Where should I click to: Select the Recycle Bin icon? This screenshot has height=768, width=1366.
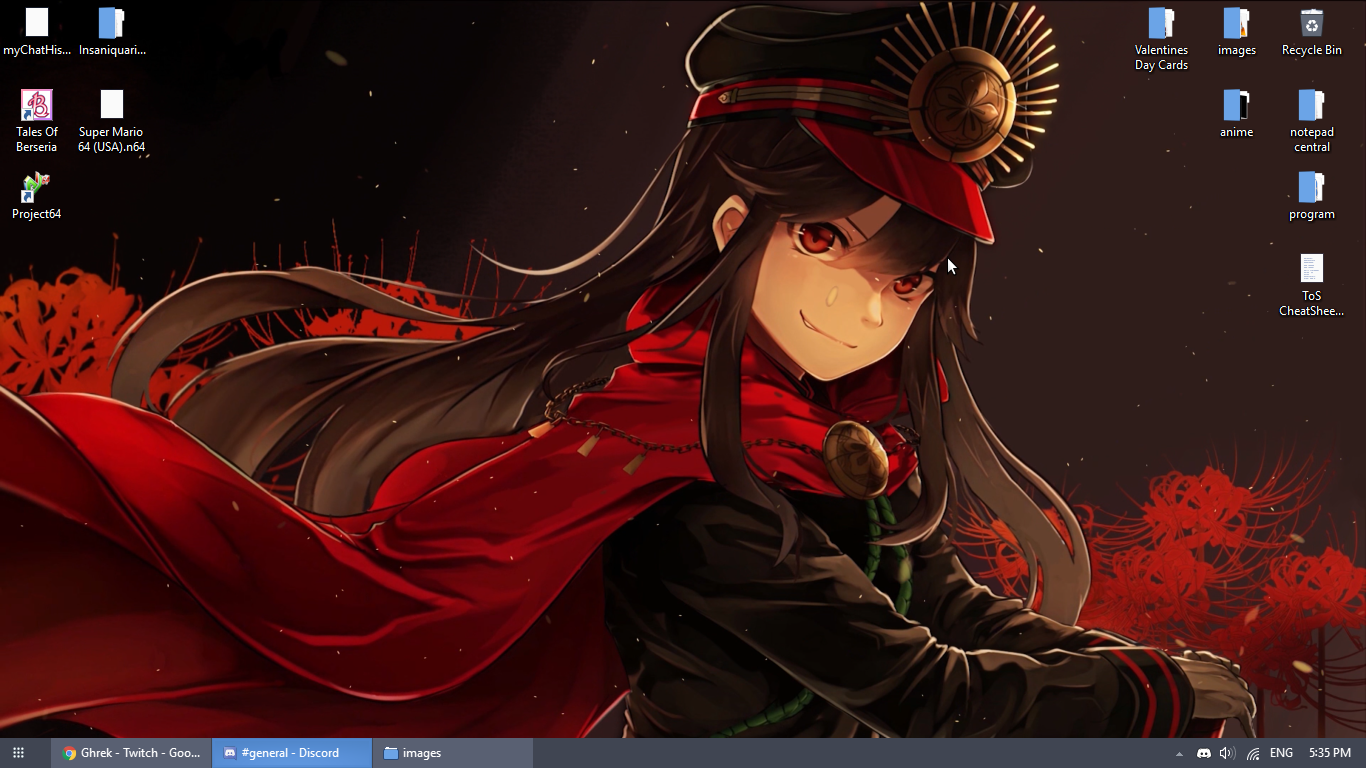(1312, 32)
